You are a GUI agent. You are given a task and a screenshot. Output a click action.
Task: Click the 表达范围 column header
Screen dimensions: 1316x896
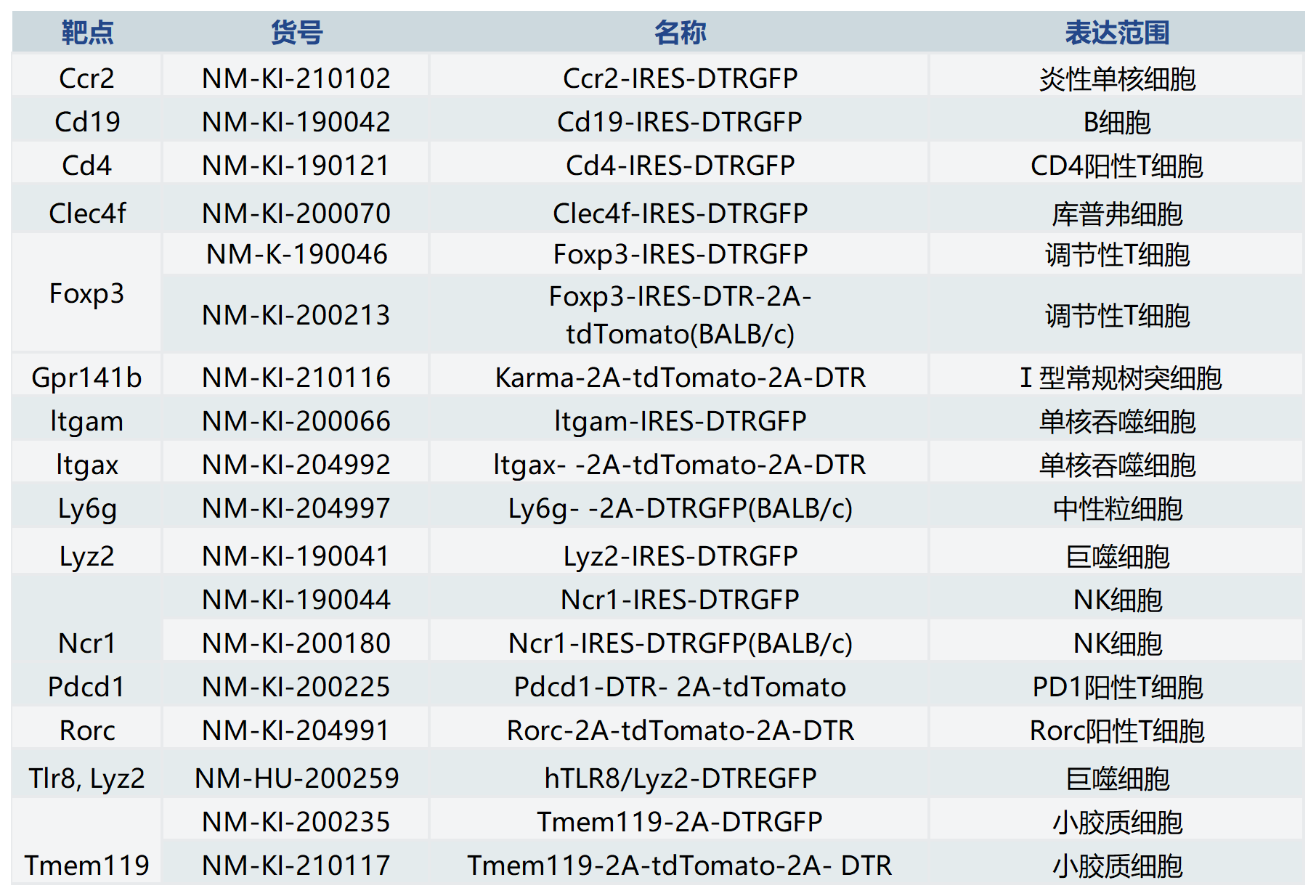pos(1117,33)
